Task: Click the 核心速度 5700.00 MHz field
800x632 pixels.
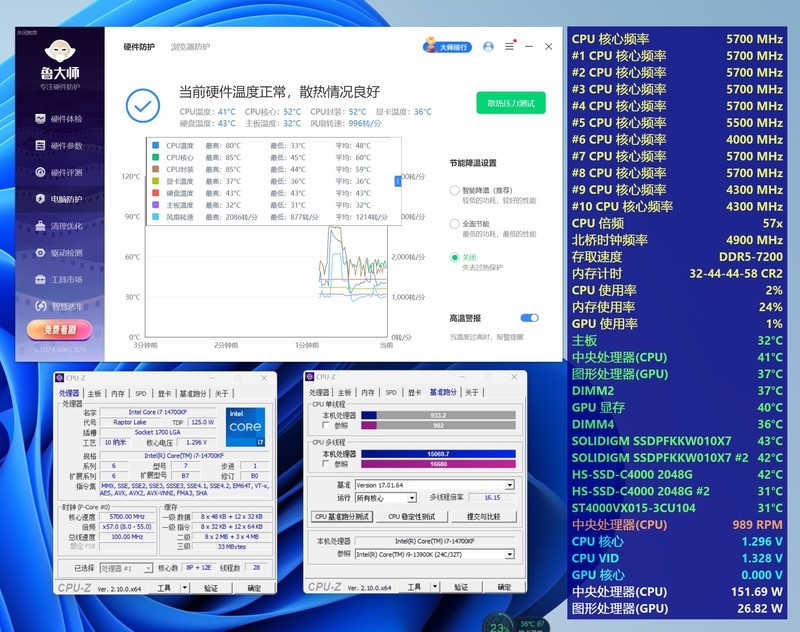Action: (x=127, y=517)
